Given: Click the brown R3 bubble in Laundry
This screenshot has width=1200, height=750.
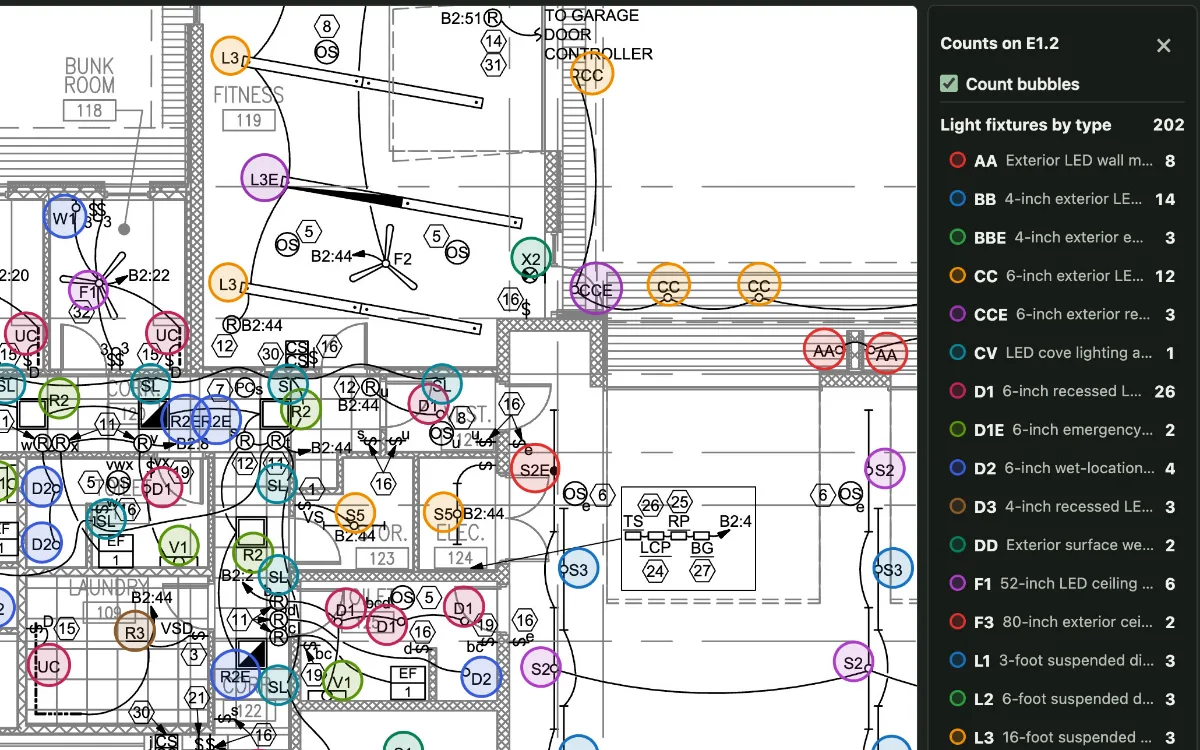Looking at the screenshot, I should pos(134,632).
